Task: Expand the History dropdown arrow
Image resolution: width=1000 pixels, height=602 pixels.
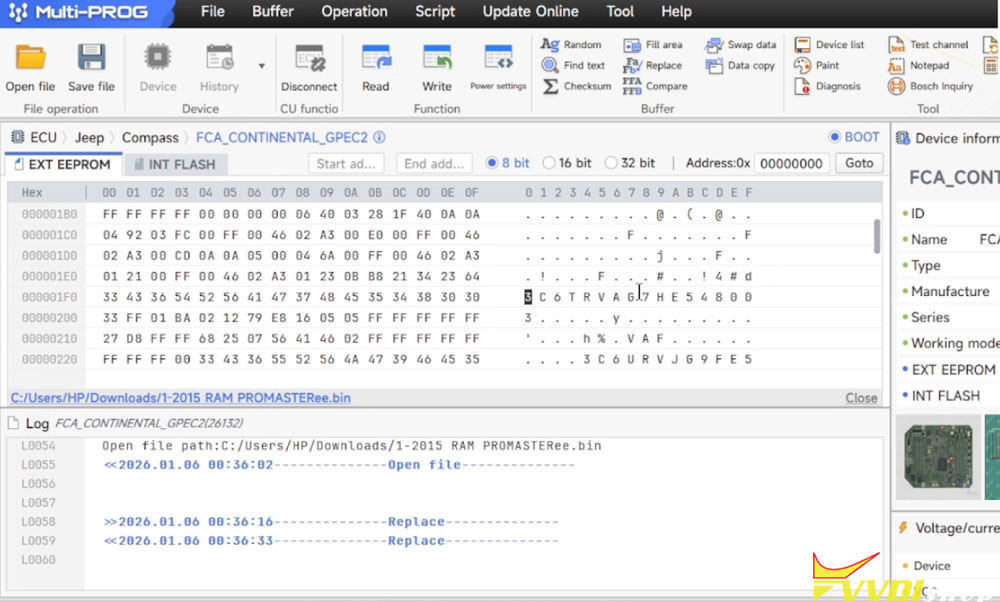Action: (x=261, y=66)
